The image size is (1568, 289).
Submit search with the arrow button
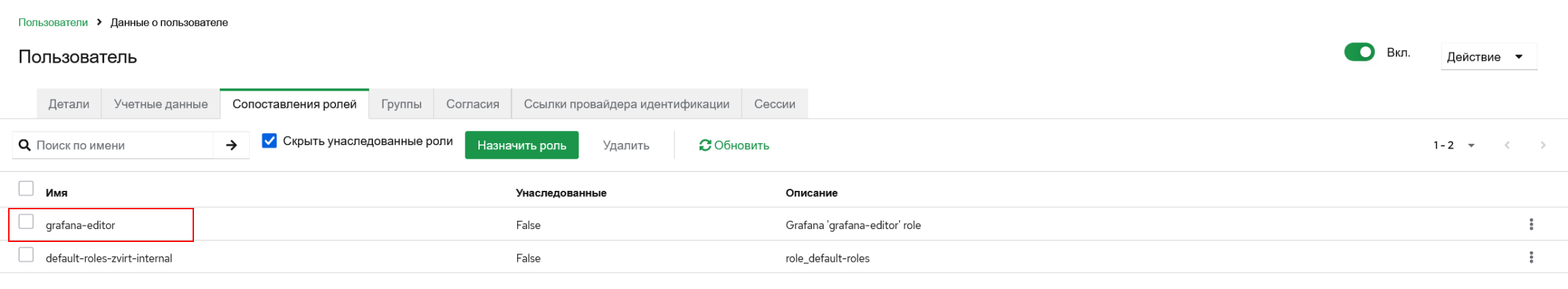pyautogui.click(x=231, y=145)
